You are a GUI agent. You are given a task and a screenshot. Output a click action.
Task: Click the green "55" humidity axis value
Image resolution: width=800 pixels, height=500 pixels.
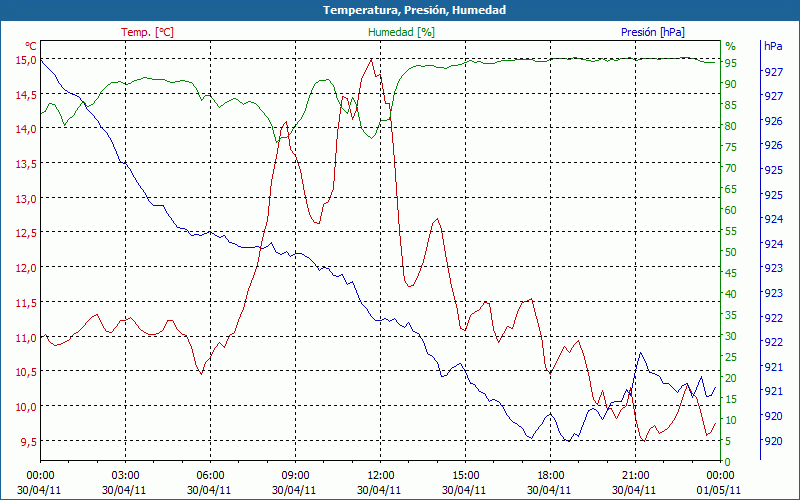coord(731,231)
